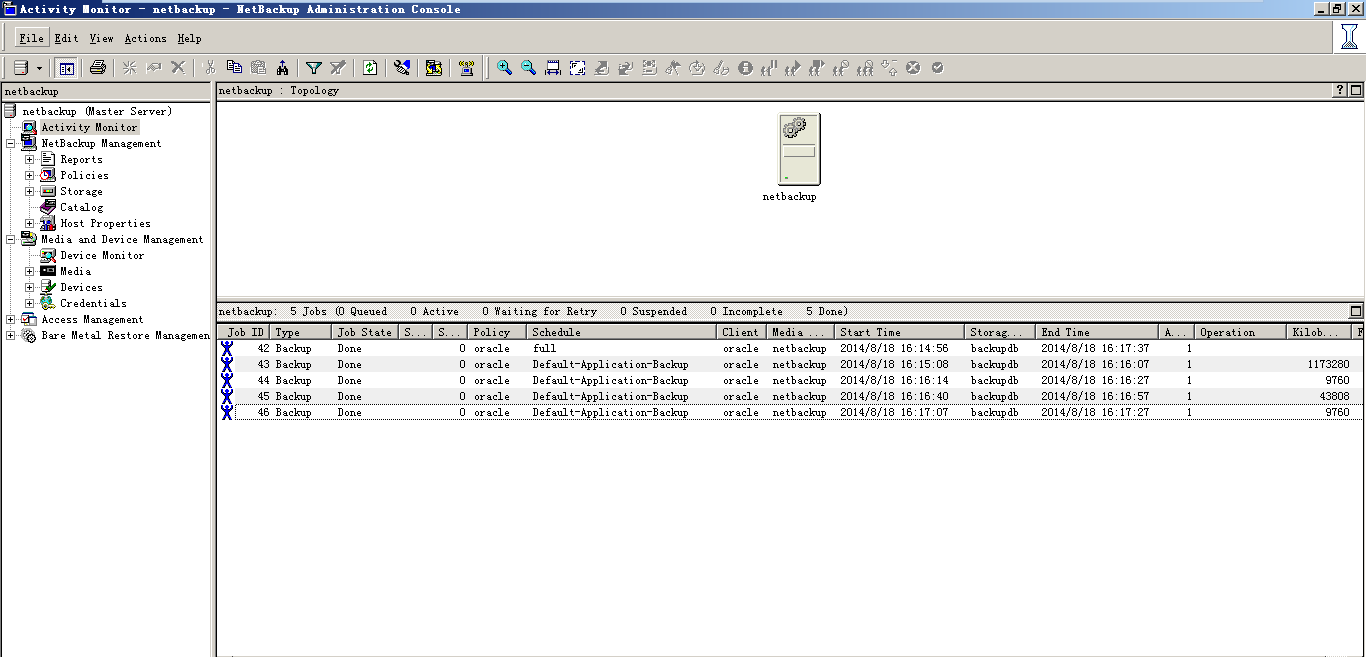The width and height of the screenshot is (1366, 657).
Task: Select the row for job ID 45
Action: 790,396
